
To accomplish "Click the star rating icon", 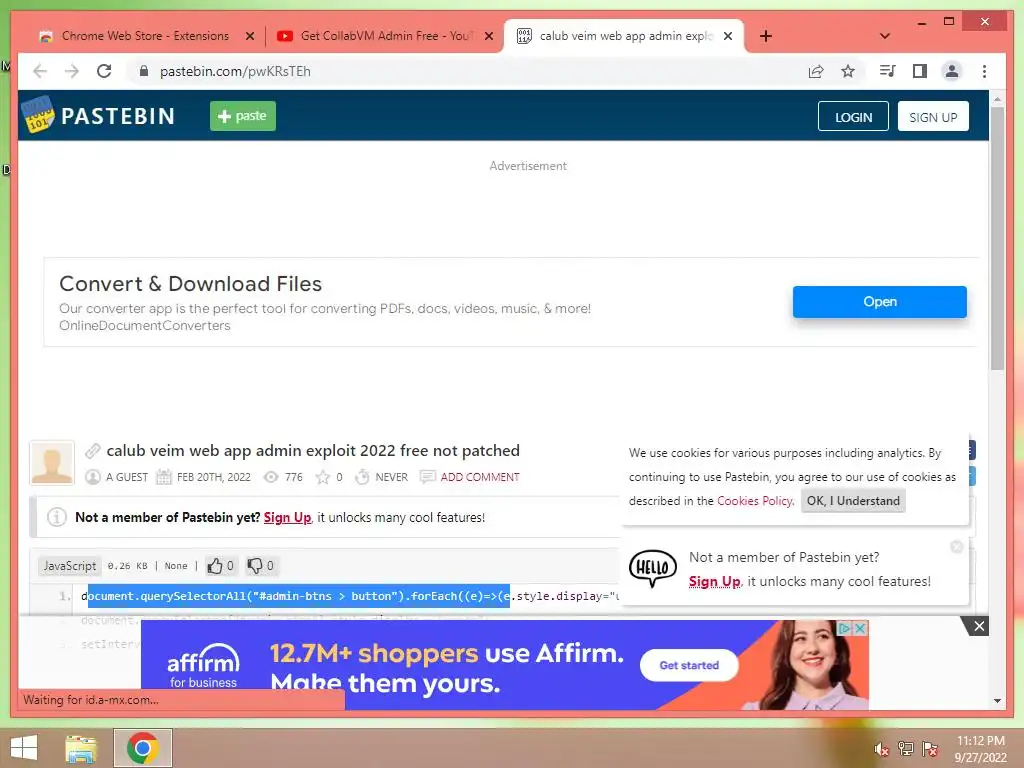I will (x=323, y=477).
